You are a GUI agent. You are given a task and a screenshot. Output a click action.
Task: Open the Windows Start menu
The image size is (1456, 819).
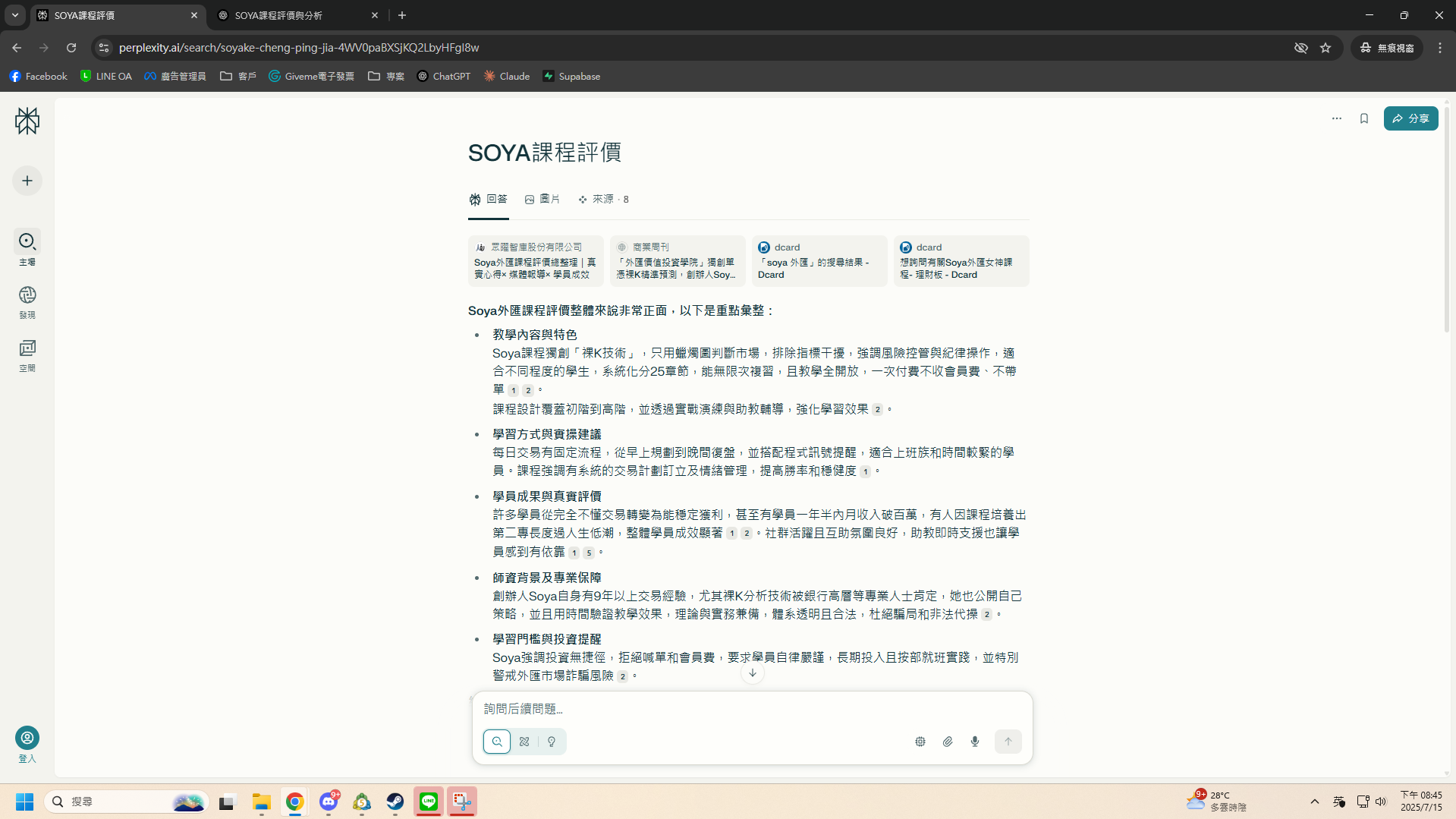(24, 802)
